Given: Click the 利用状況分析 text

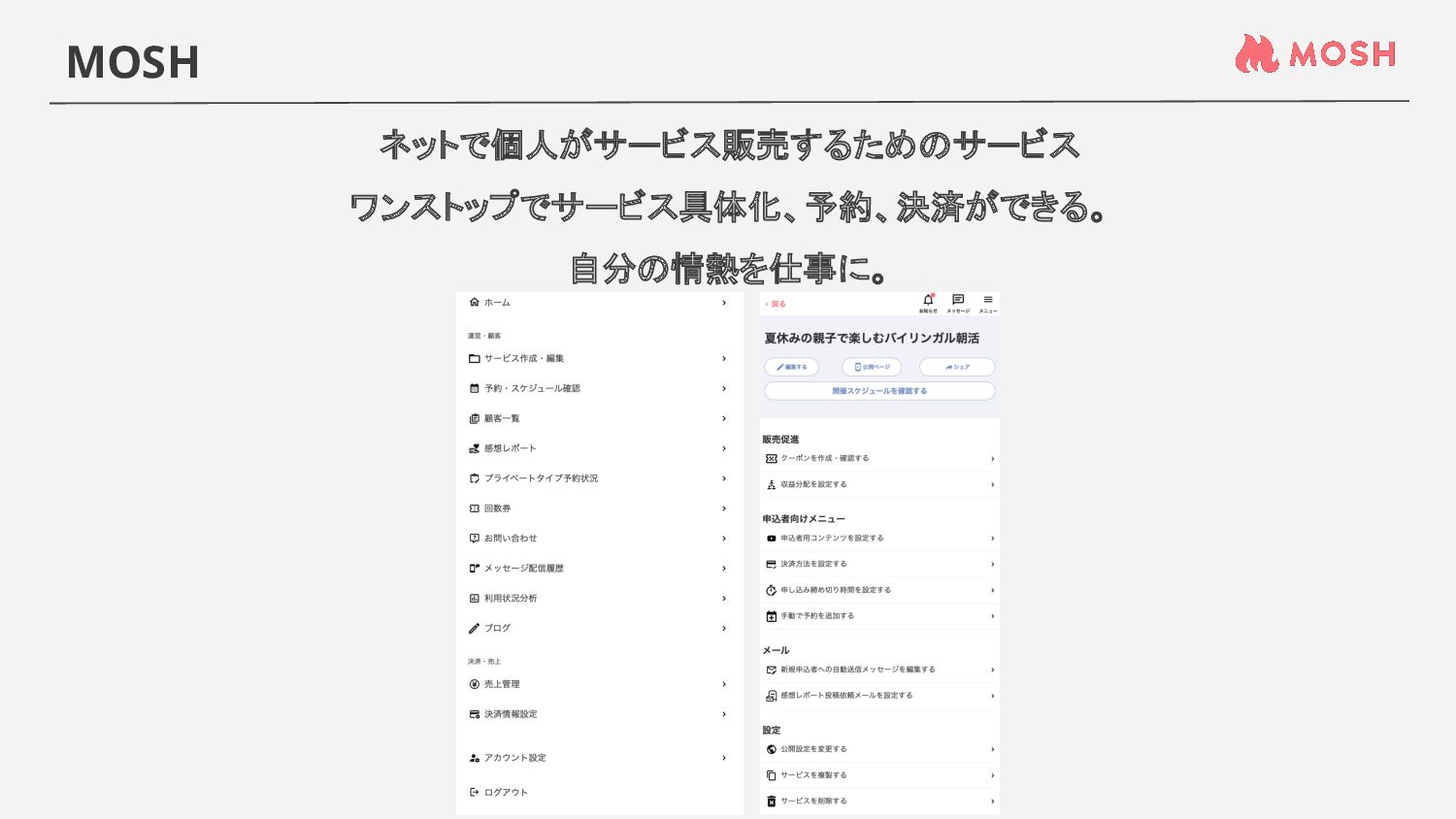Looking at the screenshot, I should coord(511,599).
